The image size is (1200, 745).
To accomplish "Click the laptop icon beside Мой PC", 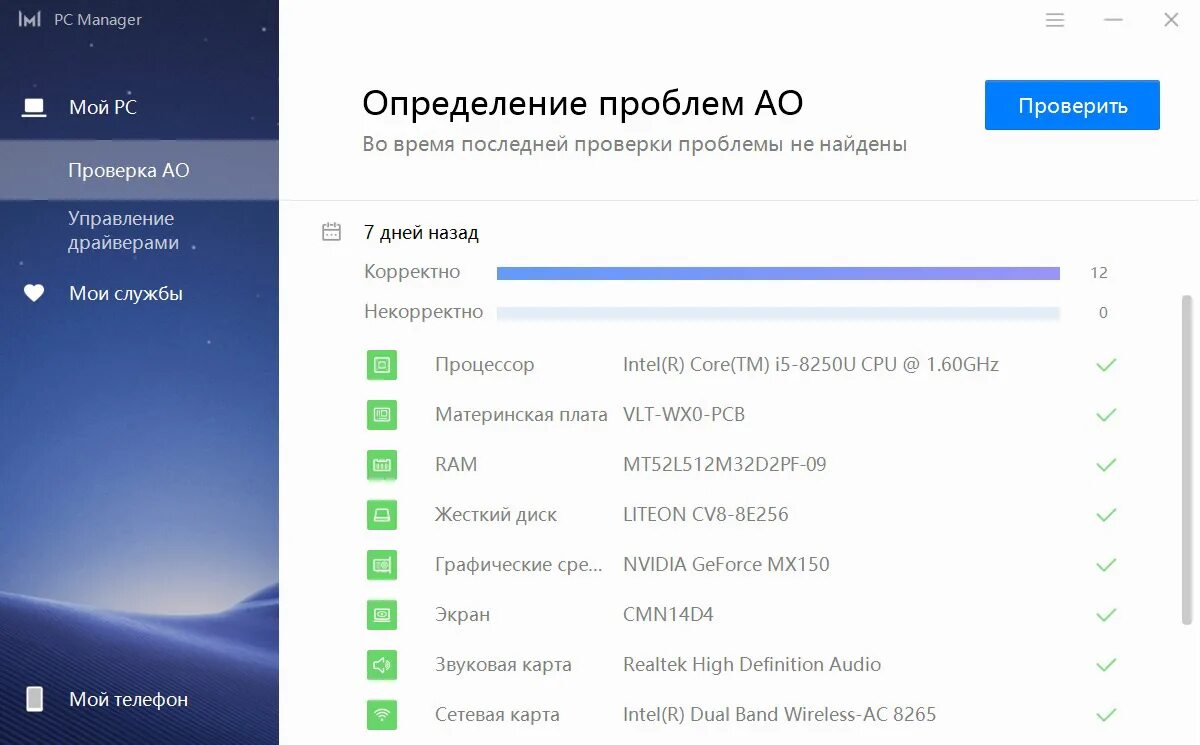I will pos(35,107).
